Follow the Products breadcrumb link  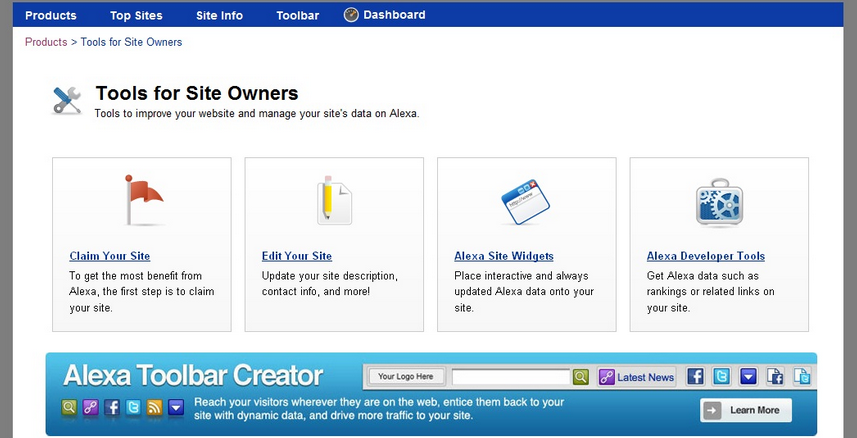pos(46,42)
